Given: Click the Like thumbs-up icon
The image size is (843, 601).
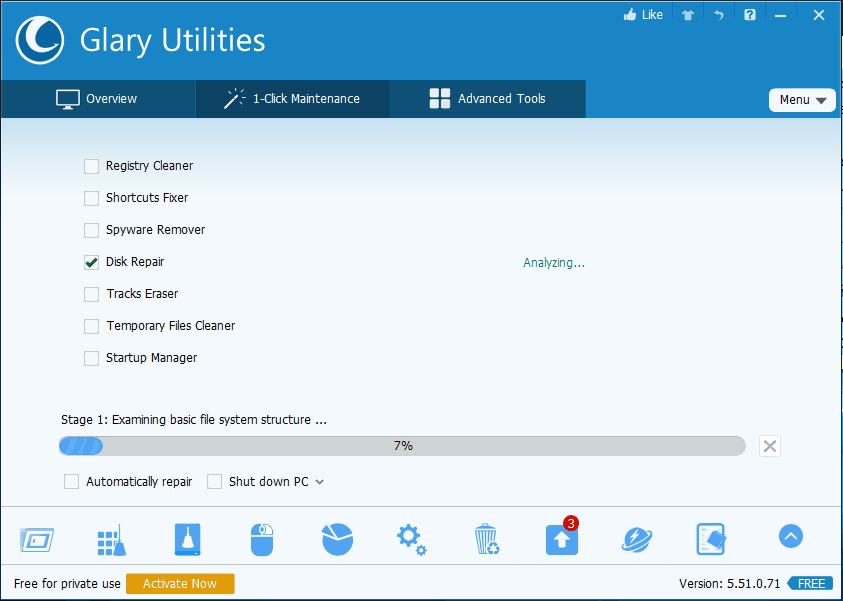Looking at the screenshot, I should [x=630, y=15].
